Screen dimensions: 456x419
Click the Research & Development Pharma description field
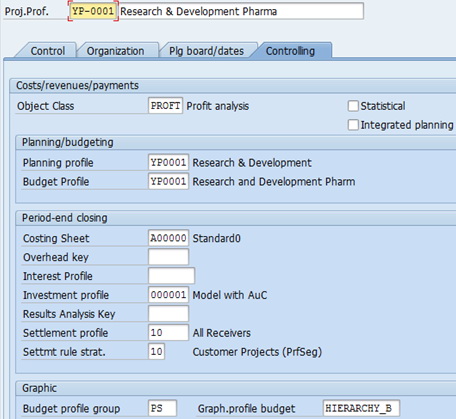coord(241,11)
